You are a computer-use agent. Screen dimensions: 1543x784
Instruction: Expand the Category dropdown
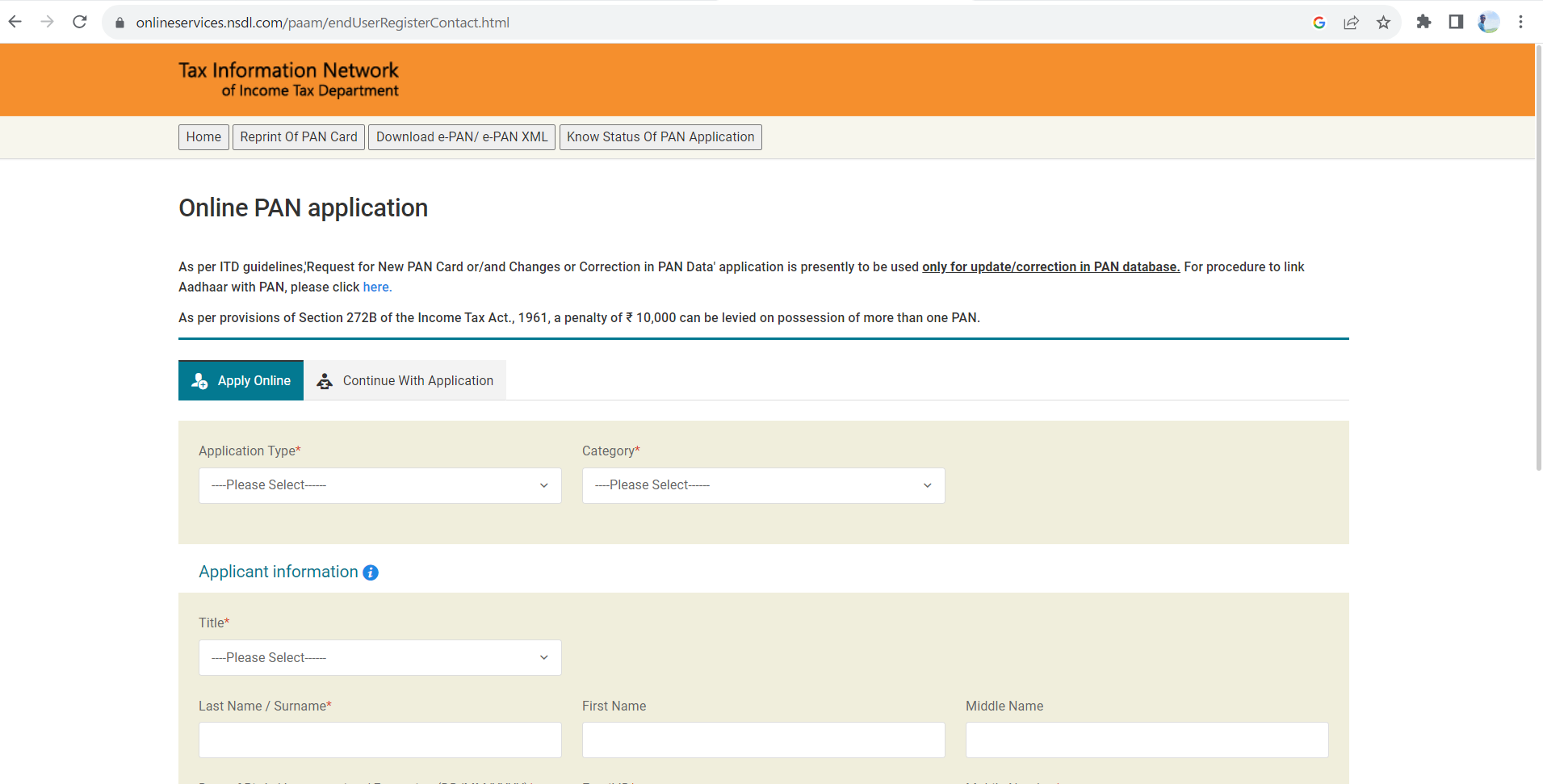pos(763,485)
